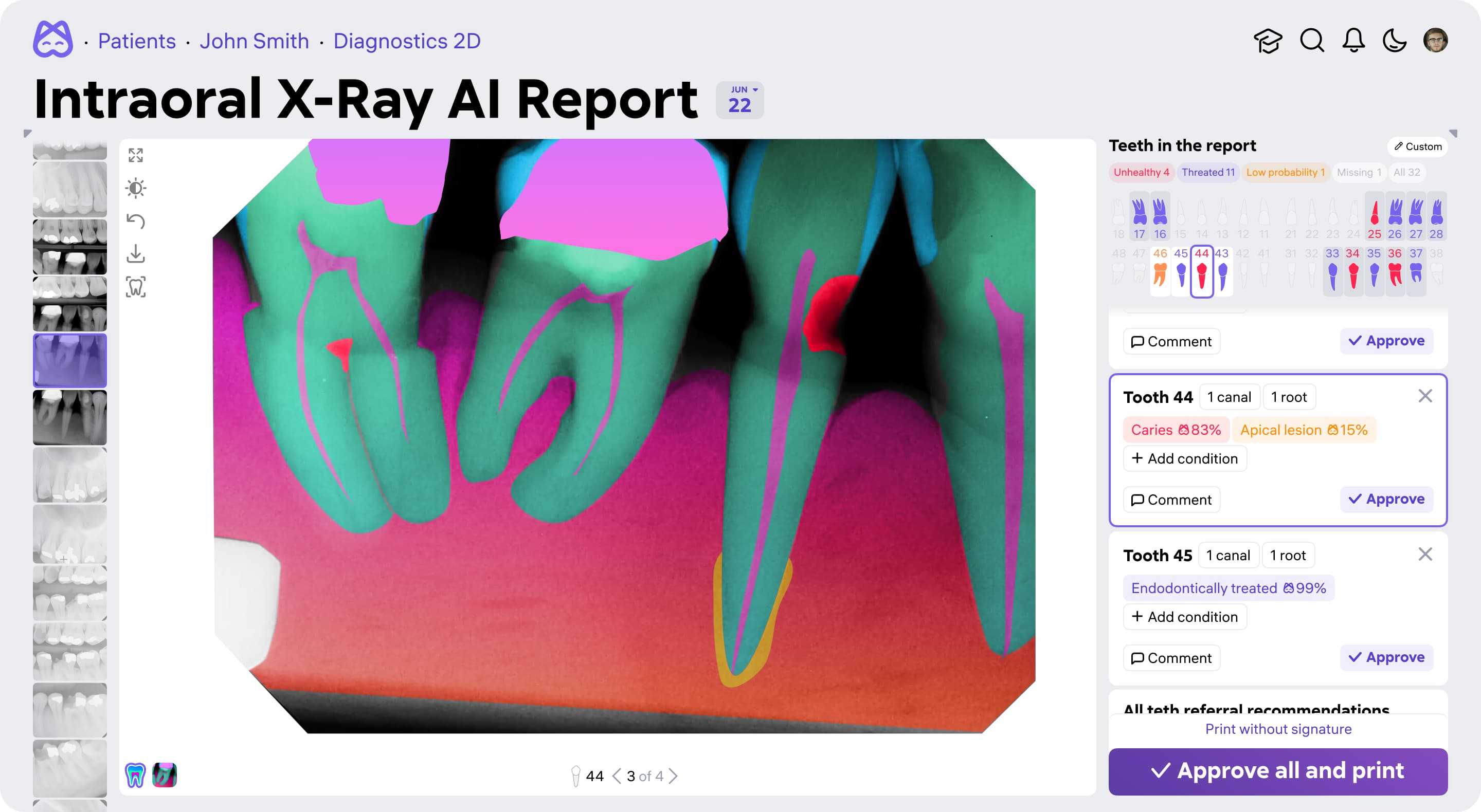The height and width of the screenshot is (812, 1481).
Task: Click the tooth crop frame icon
Action: (x=136, y=287)
